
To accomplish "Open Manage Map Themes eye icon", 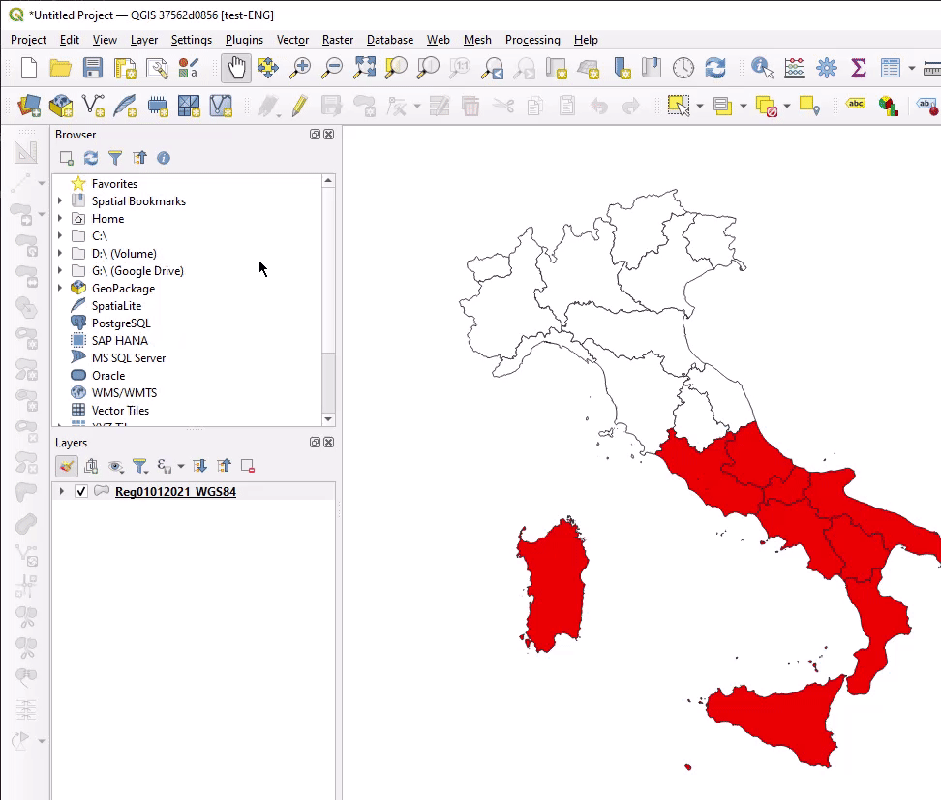I will 115,466.
